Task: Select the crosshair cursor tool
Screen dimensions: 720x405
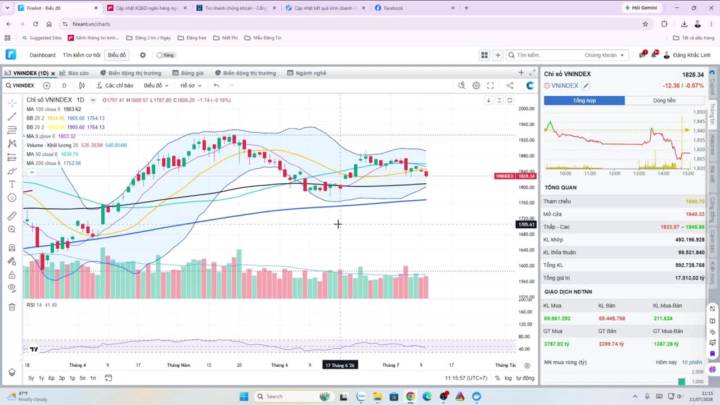Action: (x=12, y=103)
